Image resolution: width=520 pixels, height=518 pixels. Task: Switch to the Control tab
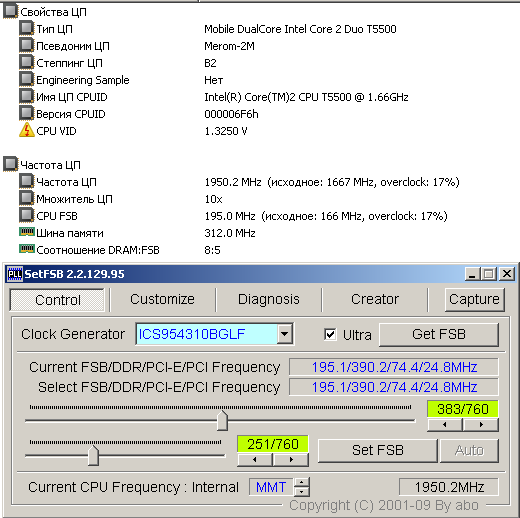point(58,300)
